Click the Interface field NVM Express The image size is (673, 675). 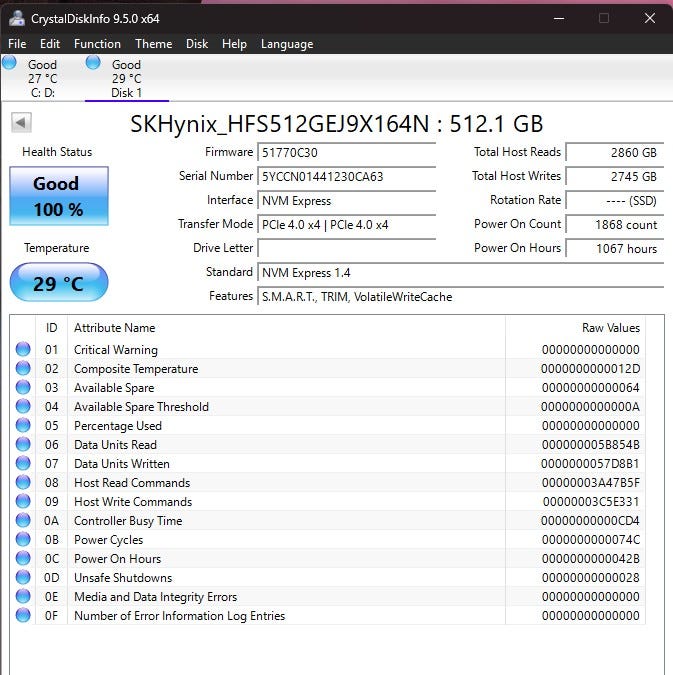[x=347, y=201]
